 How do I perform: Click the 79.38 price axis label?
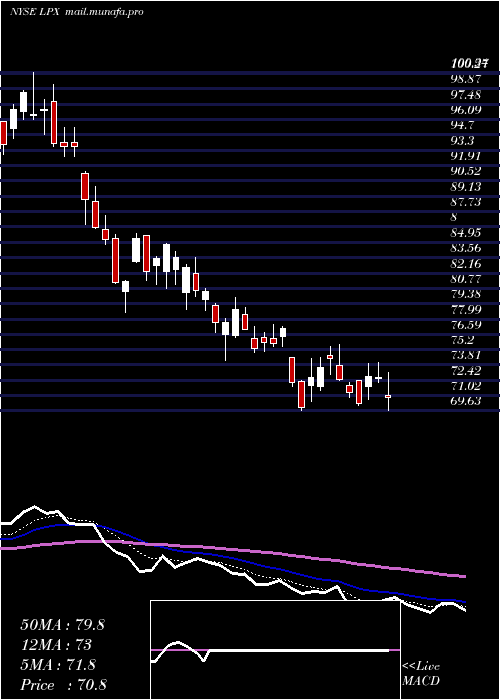click(466, 295)
